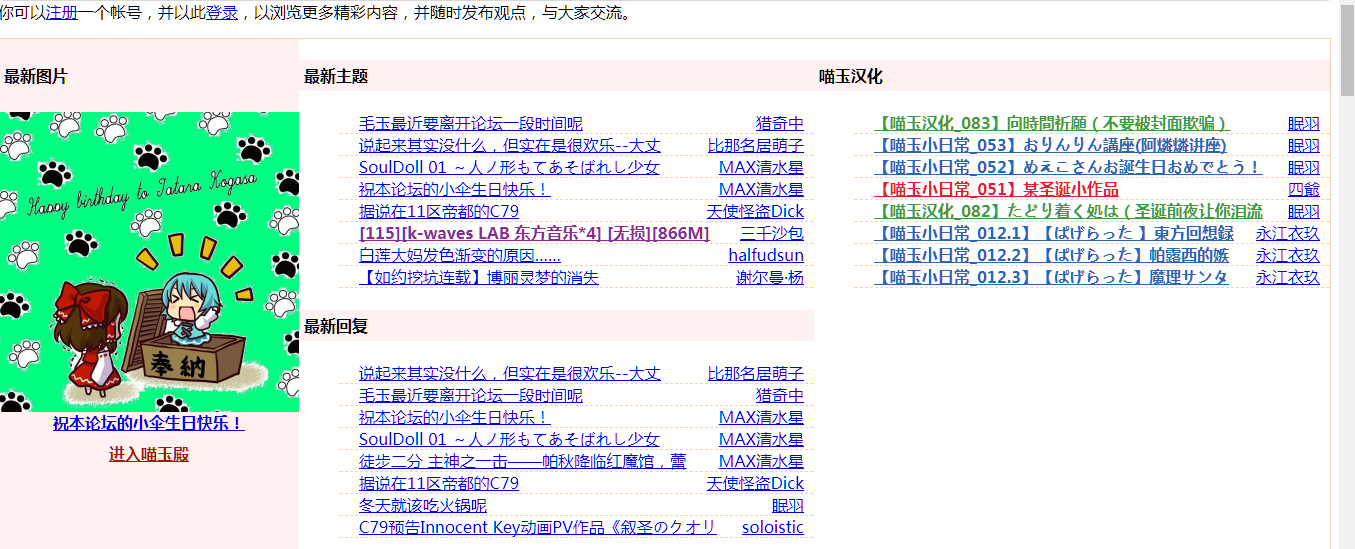Open the 登录 login link
The image size is (1355, 549).
pos(222,14)
